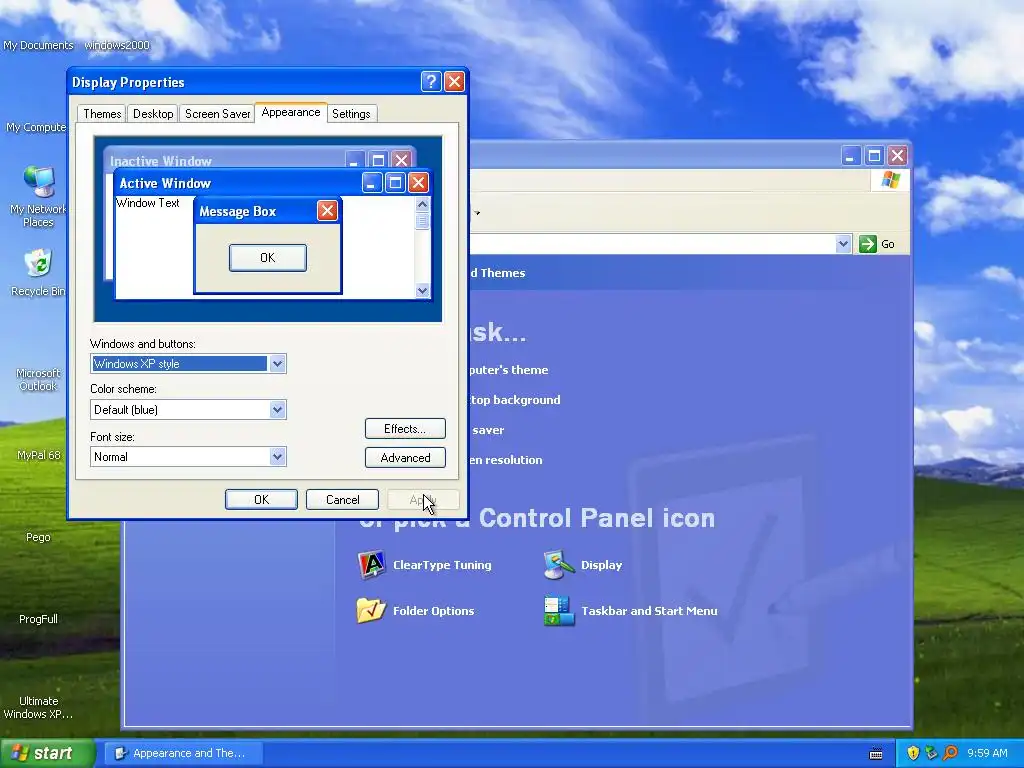Viewport: 1024px width, 768px height.
Task: Click the Effects... button
Action: click(405, 428)
